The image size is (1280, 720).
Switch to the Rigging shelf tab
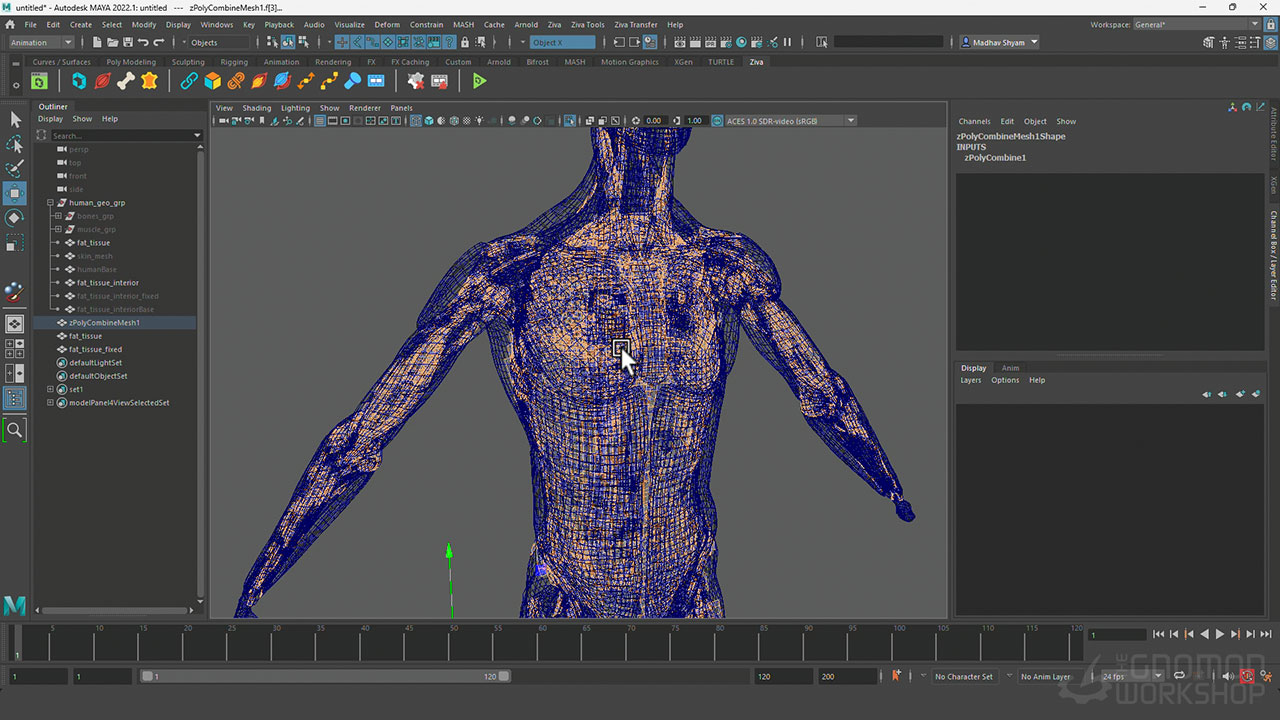pyautogui.click(x=234, y=62)
